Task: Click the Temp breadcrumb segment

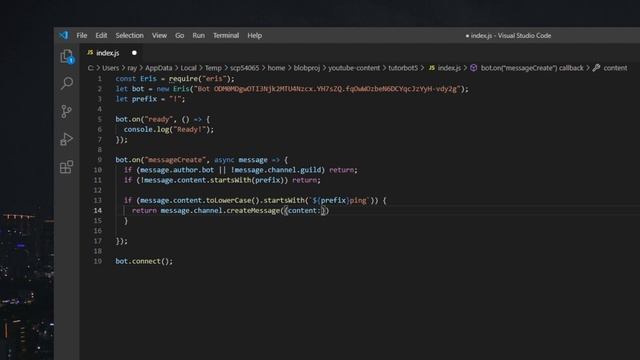Action: [x=213, y=68]
